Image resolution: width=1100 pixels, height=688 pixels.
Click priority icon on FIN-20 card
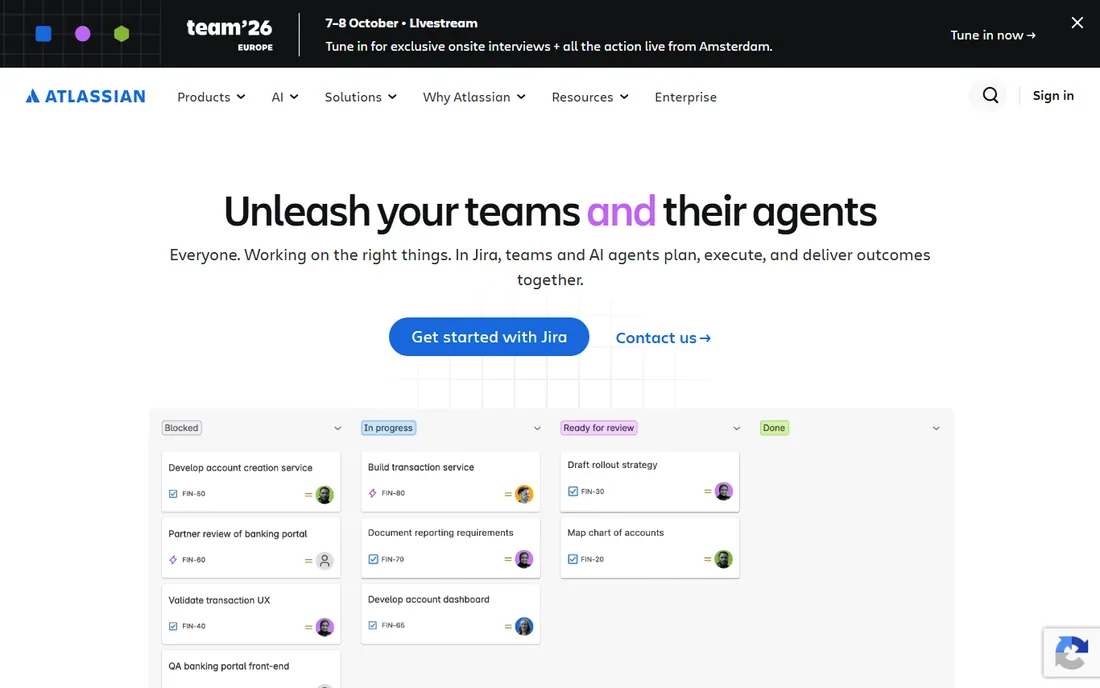(x=707, y=559)
